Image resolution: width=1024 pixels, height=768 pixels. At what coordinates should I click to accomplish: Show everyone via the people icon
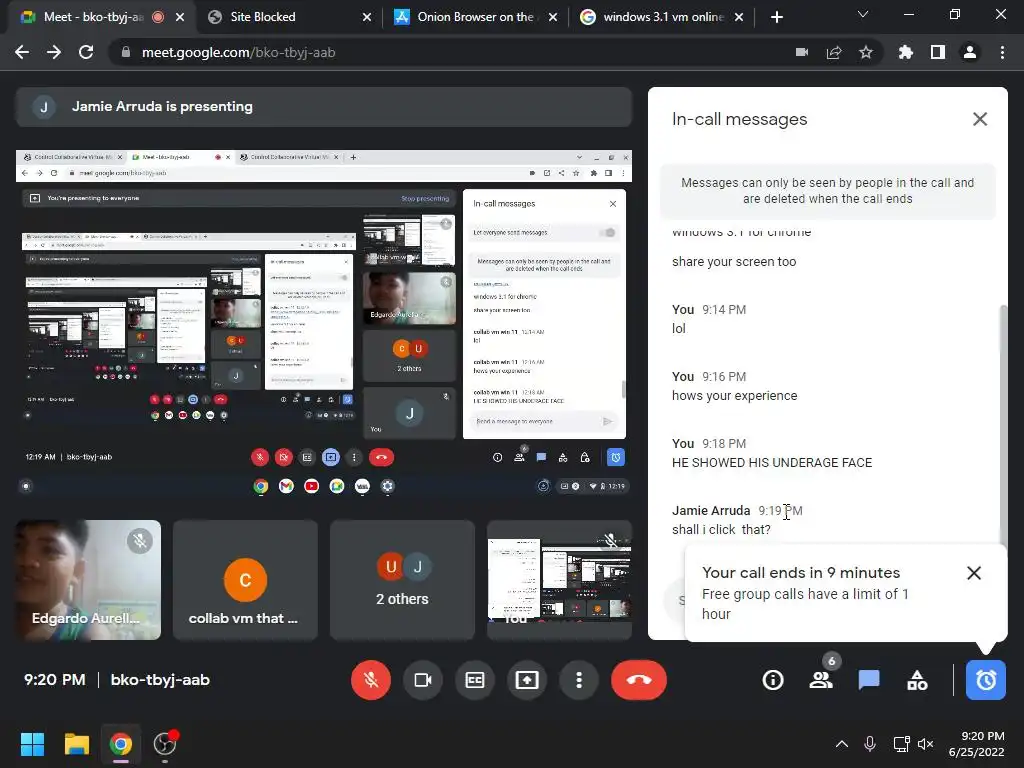tap(821, 680)
